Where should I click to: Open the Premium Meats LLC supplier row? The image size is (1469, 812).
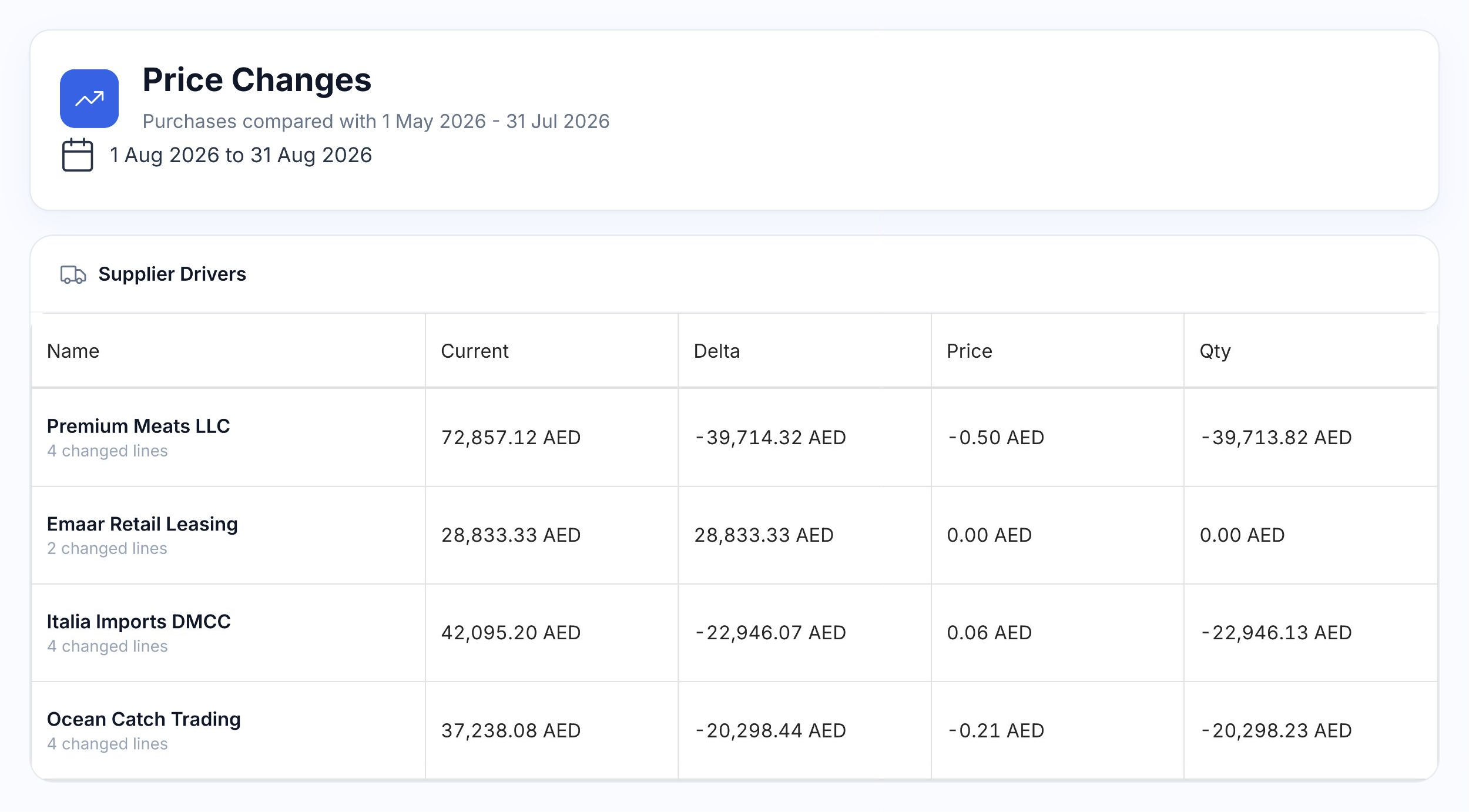[734, 438]
